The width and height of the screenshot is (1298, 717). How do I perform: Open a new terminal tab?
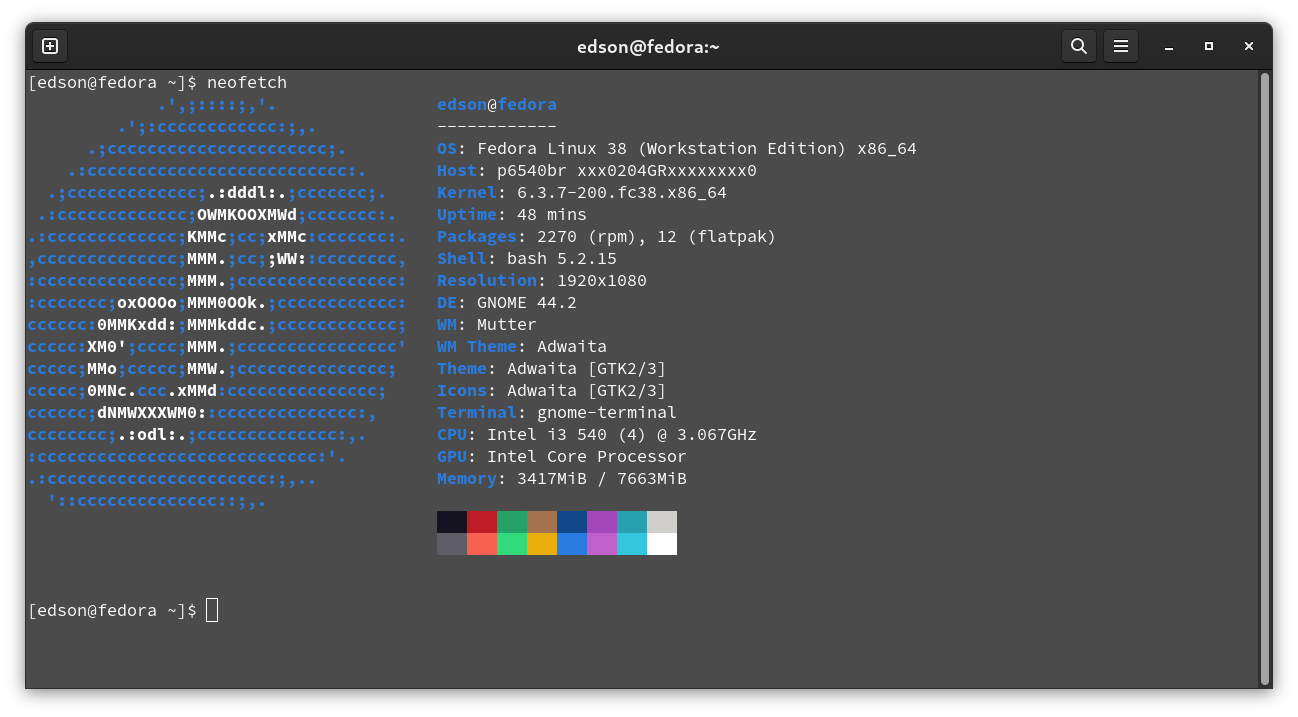50,46
